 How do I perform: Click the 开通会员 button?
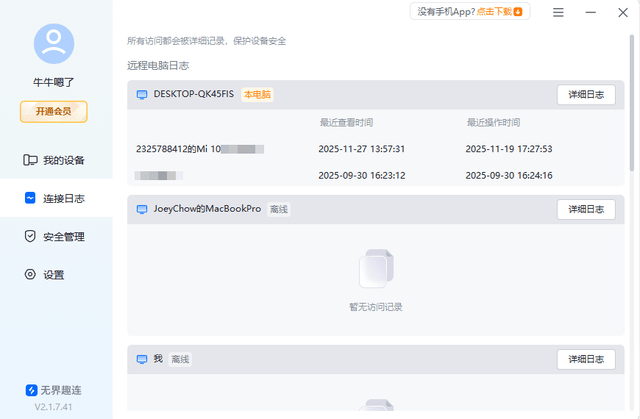(x=55, y=112)
